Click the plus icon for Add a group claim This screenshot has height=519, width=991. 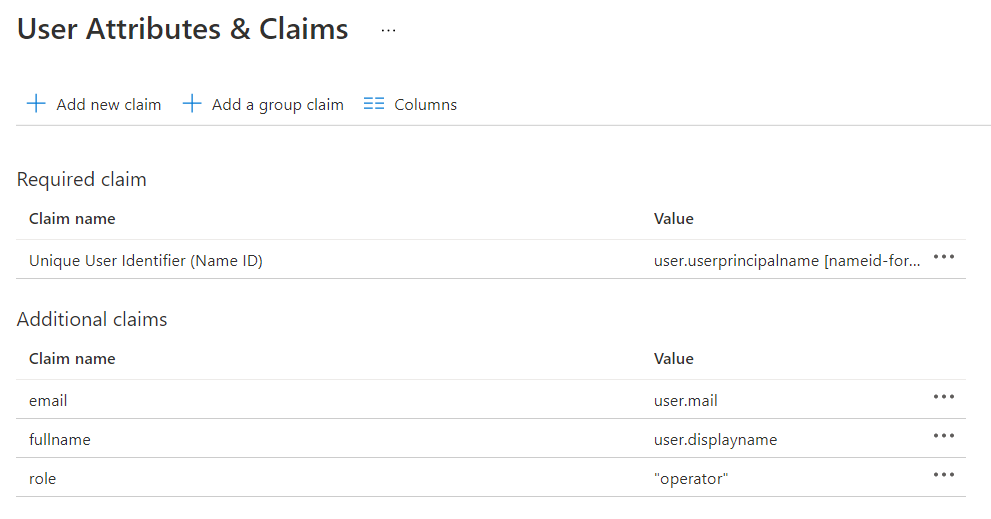[192, 104]
